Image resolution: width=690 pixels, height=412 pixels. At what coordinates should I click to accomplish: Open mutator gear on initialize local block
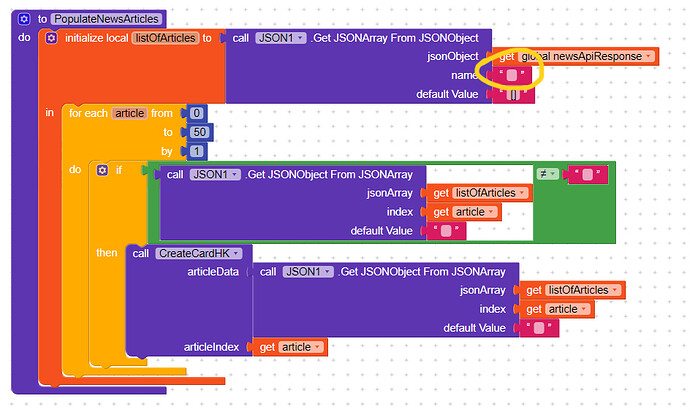[51, 38]
